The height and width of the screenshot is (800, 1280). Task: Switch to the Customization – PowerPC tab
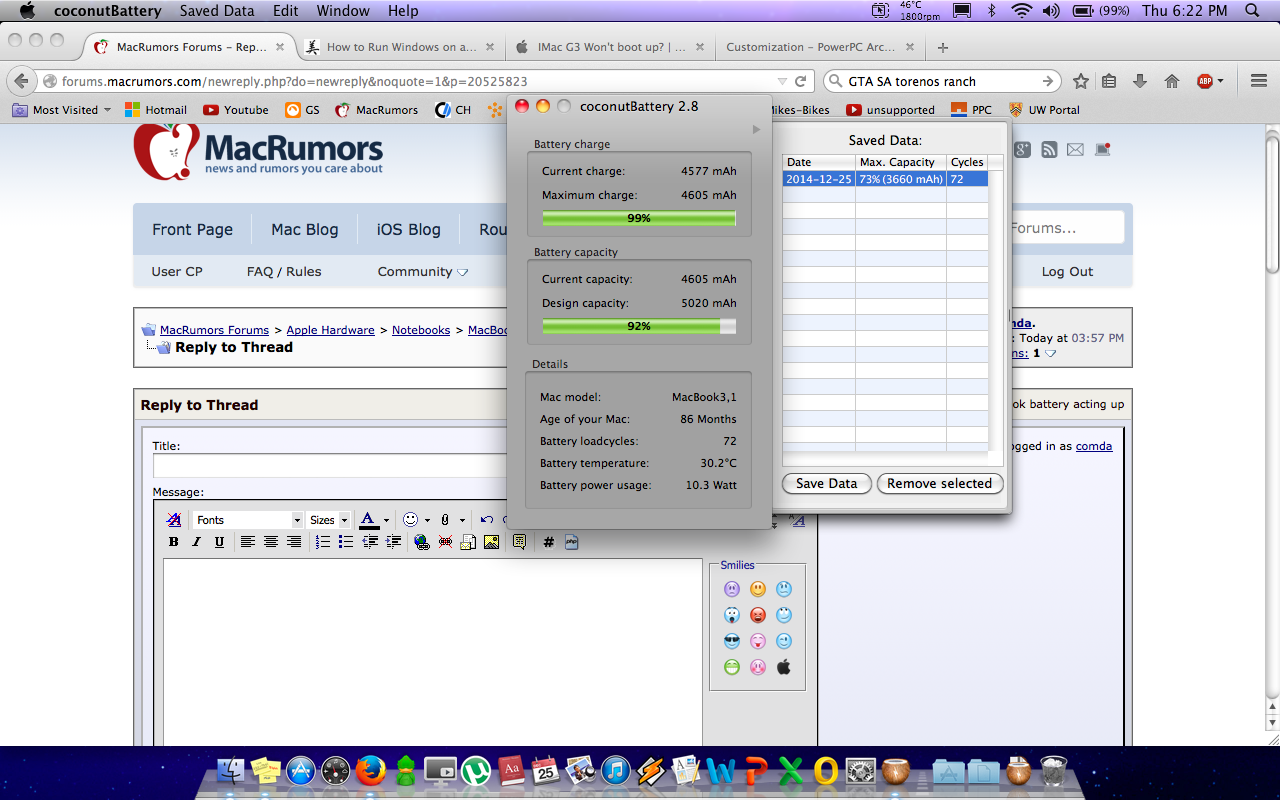819,47
